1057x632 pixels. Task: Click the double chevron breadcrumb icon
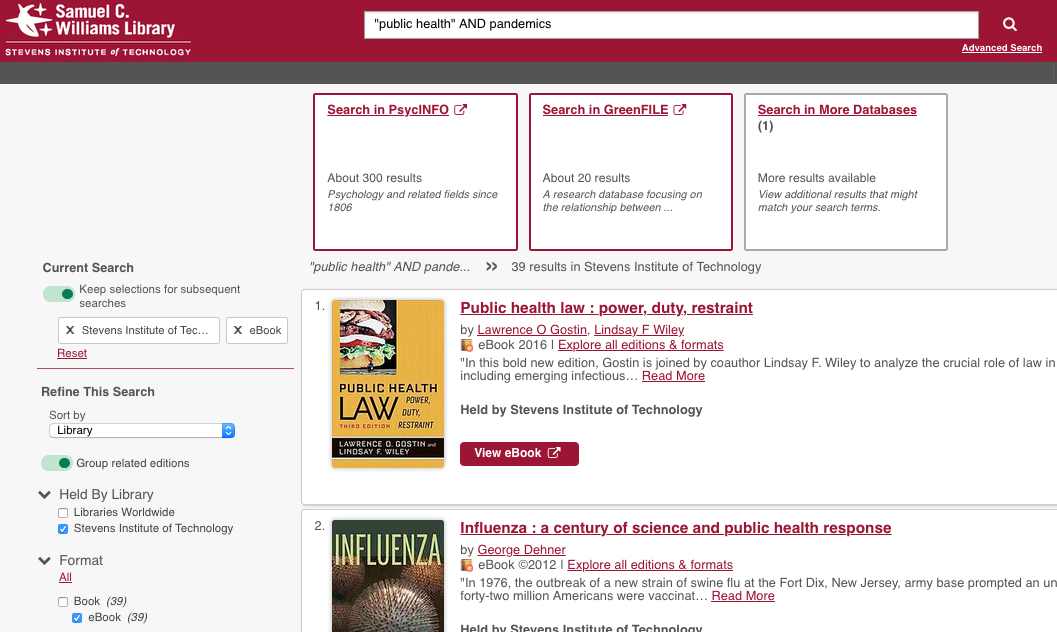[491, 267]
